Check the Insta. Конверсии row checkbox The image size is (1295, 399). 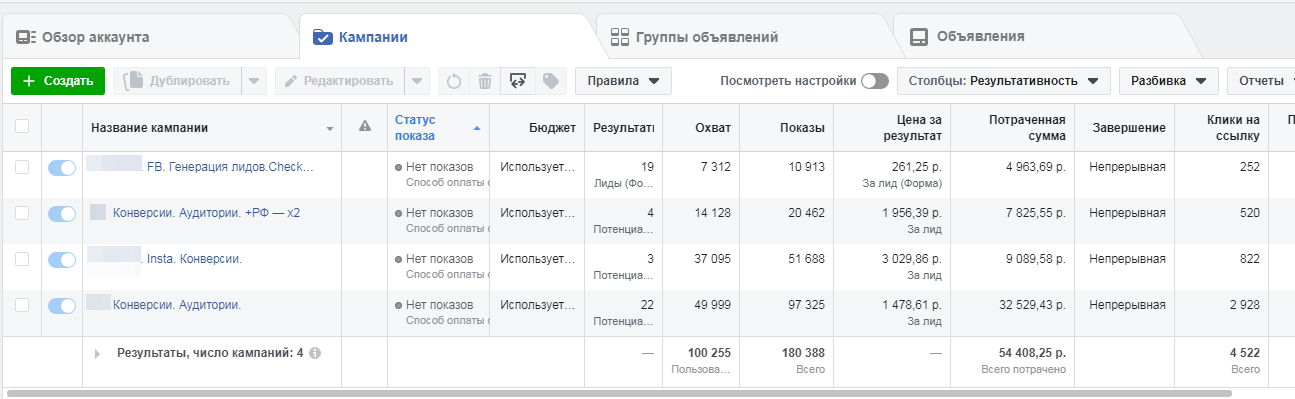22,259
